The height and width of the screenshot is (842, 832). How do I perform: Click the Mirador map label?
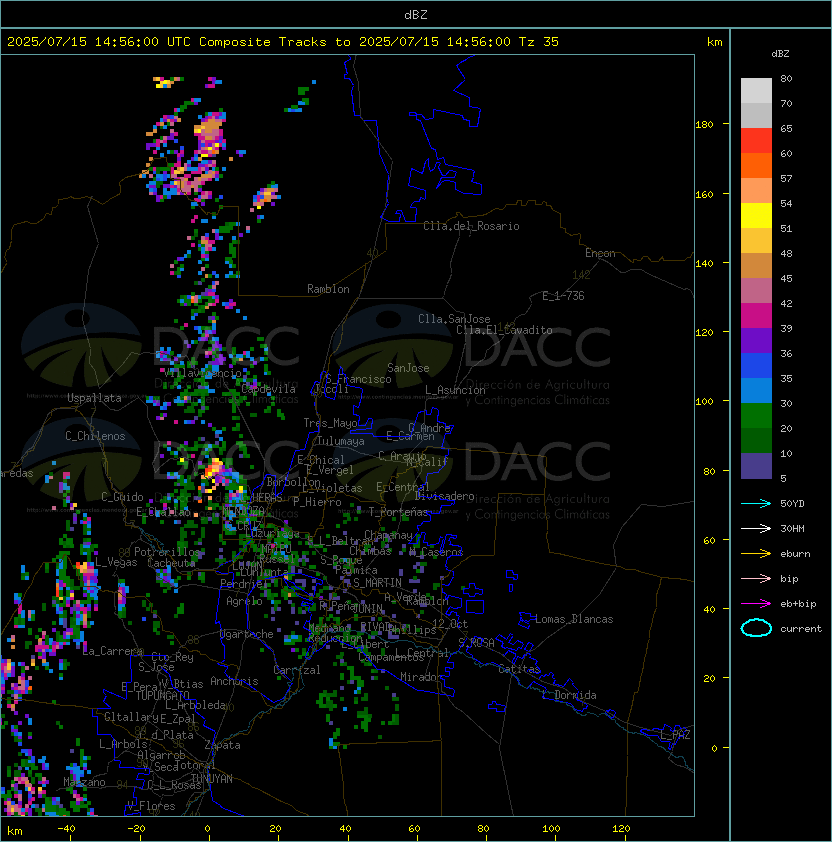422,677
